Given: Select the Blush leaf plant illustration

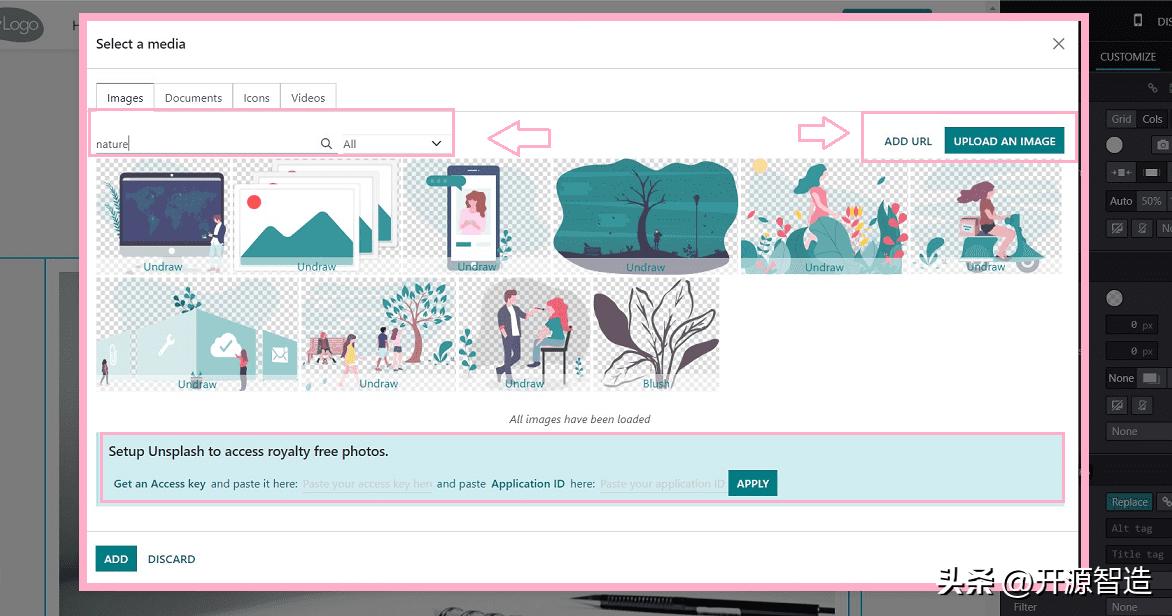Looking at the screenshot, I should pyautogui.click(x=656, y=334).
